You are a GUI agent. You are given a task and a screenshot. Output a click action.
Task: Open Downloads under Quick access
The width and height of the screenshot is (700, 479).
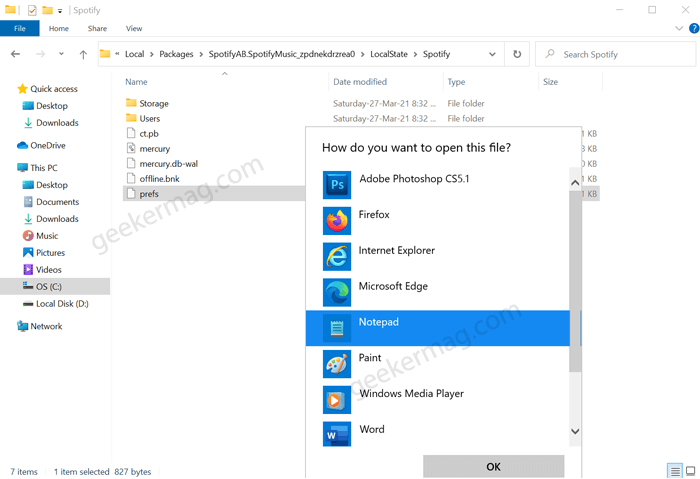click(57, 123)
